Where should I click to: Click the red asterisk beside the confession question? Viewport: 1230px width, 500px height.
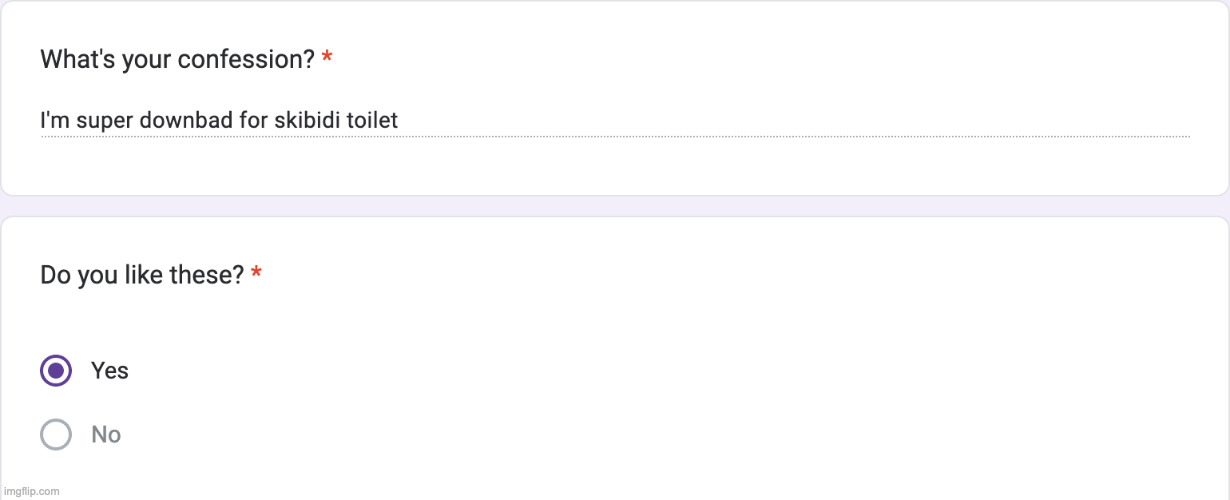327,60
